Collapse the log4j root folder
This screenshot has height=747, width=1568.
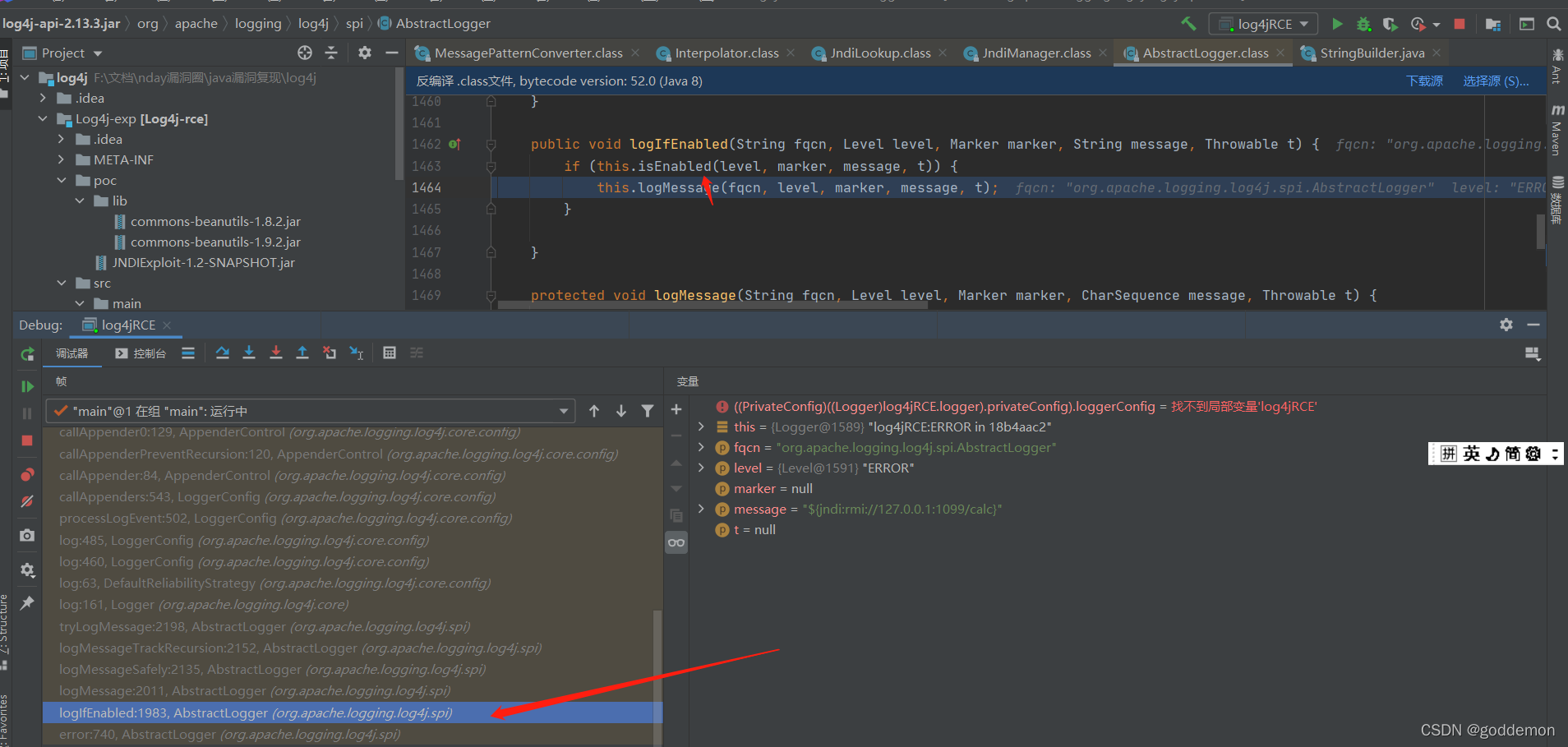pyautogui.click(x=25, y=77)
